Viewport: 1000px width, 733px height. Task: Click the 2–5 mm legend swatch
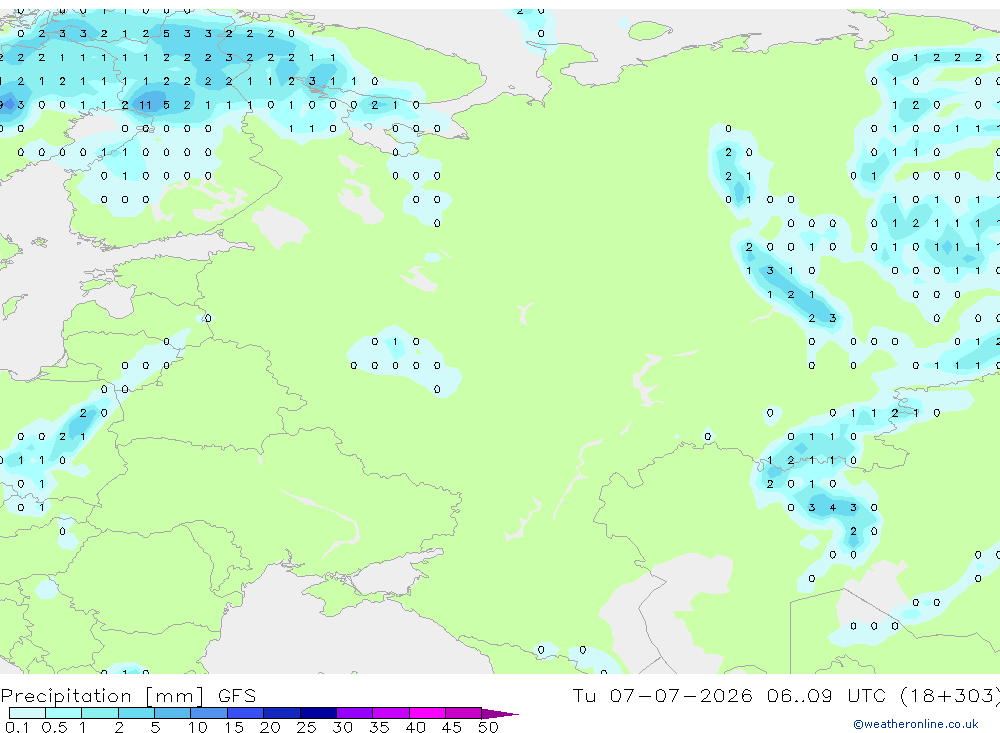[x=136, y=713]
